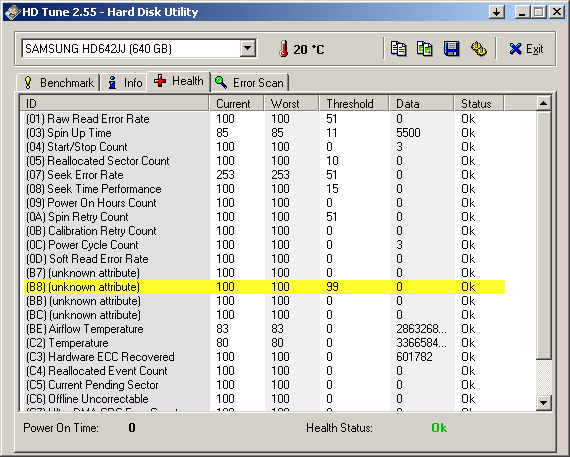Click the minimize-to-tray down arrow button
Viewport: 570px width, 457px height.
coord(497,12)
